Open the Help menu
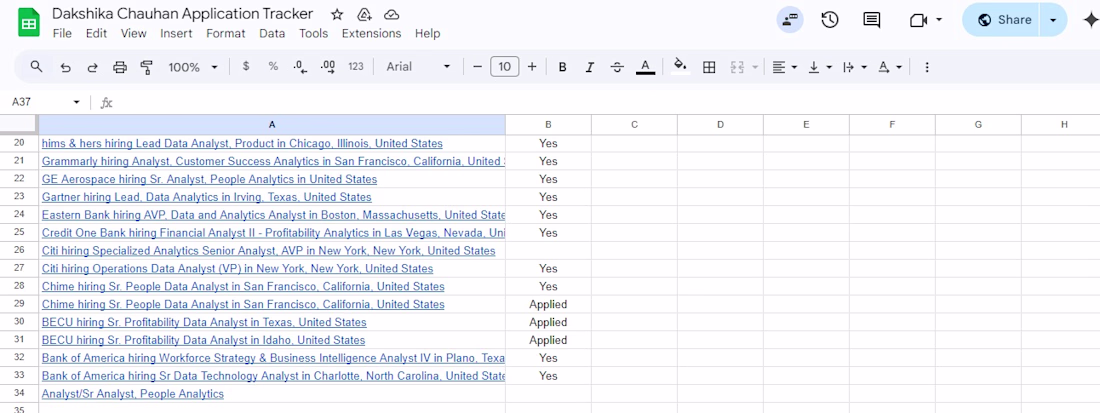Image resolution: width=1100 pixels, height=413 pixels. 427,33
